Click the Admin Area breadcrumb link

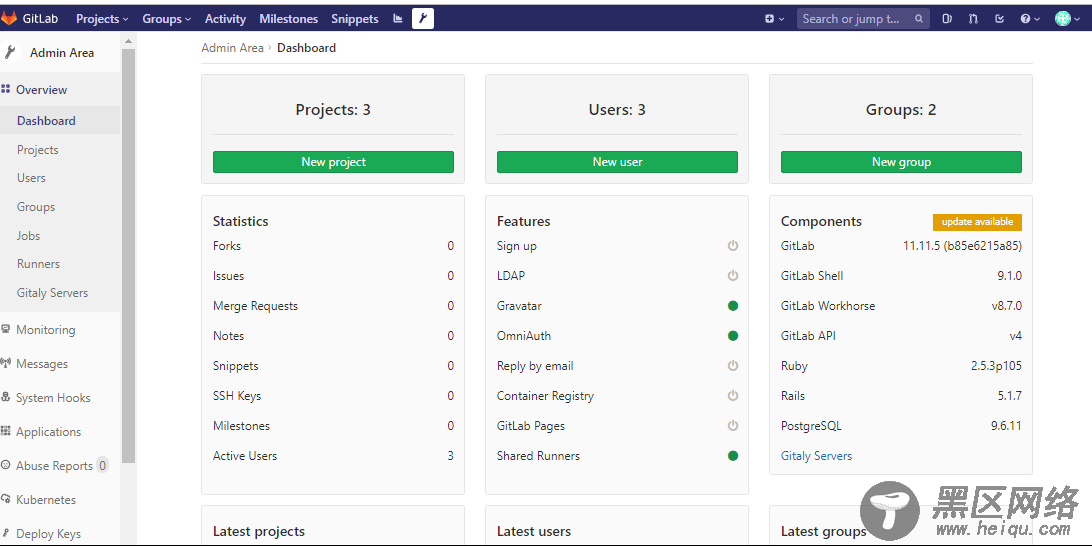(233, 47)
